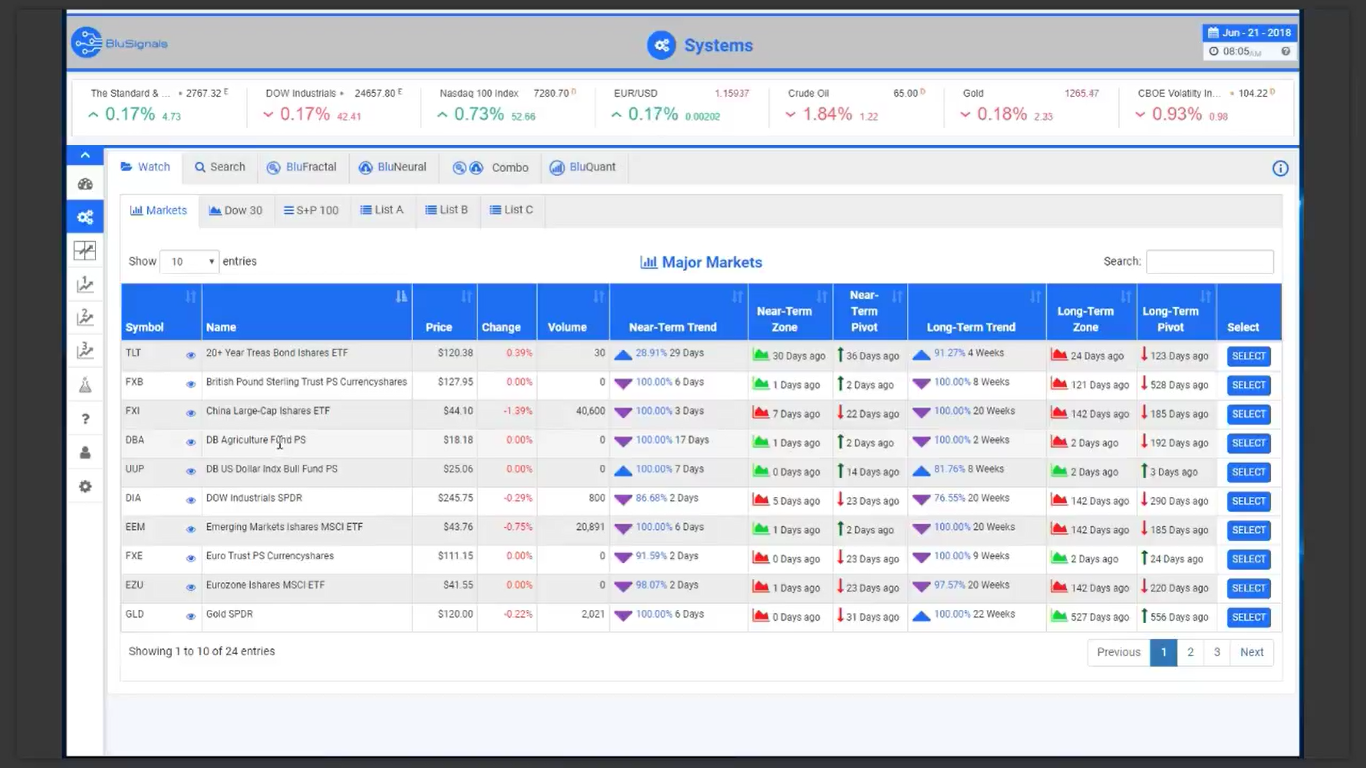Open settings gear icon in sidebar
Screen dimensions: 1366x768
coord(85,487)
